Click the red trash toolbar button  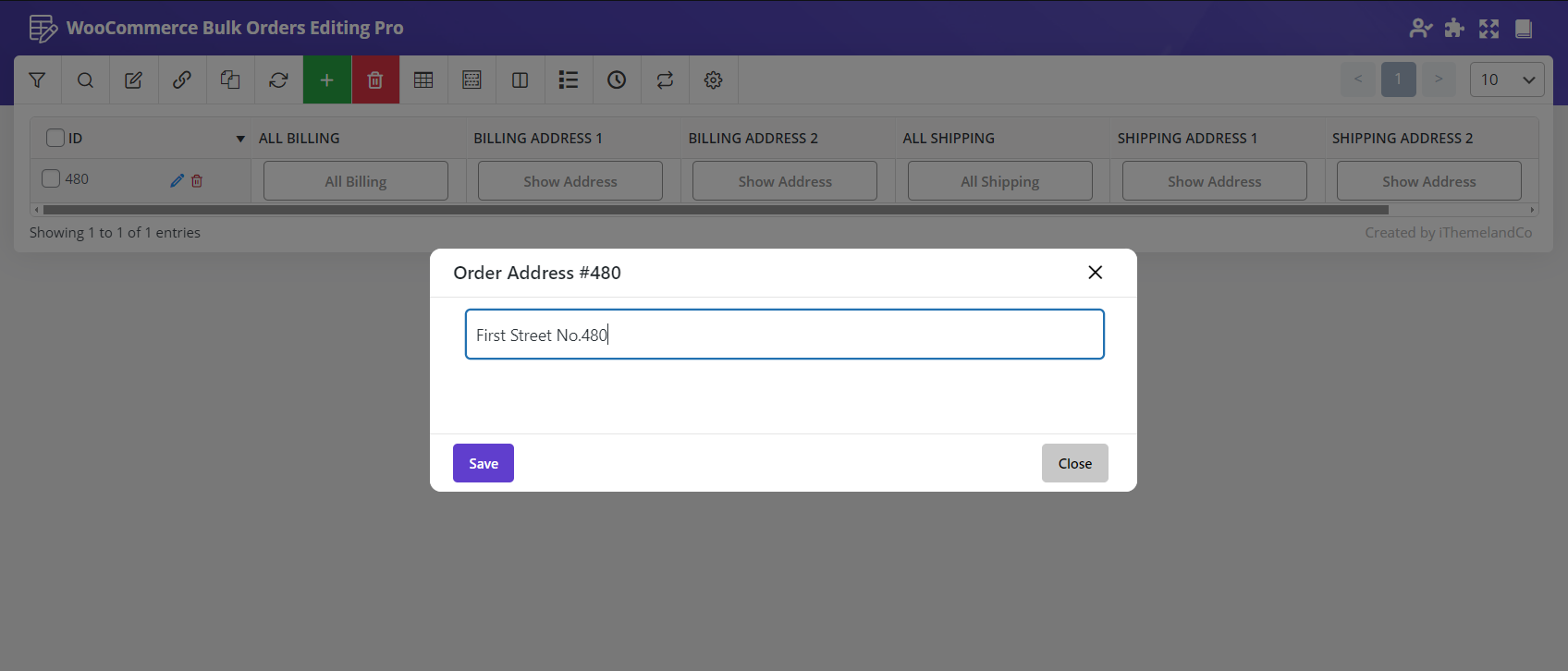click(375, 80)
